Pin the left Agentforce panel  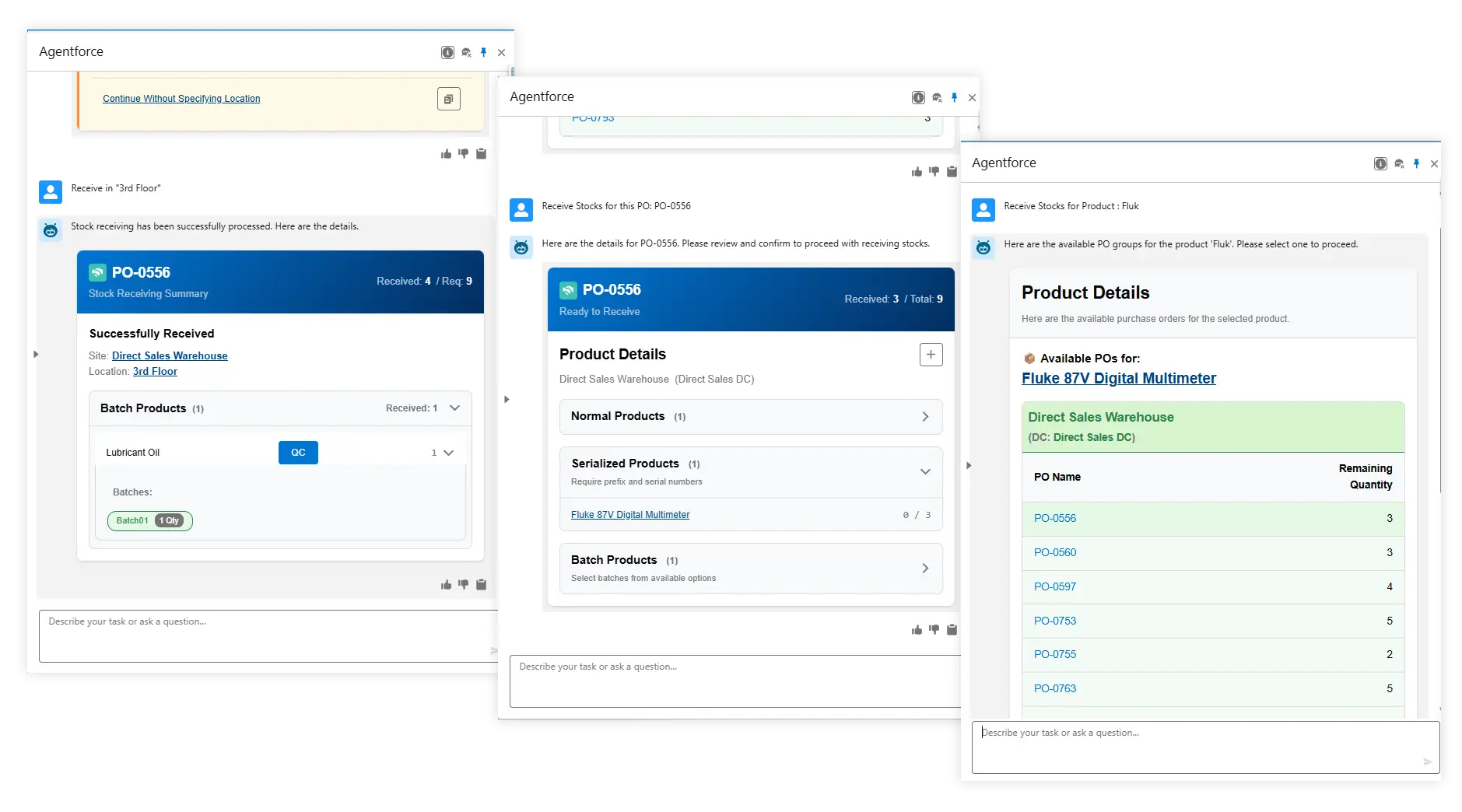(483, 52)
